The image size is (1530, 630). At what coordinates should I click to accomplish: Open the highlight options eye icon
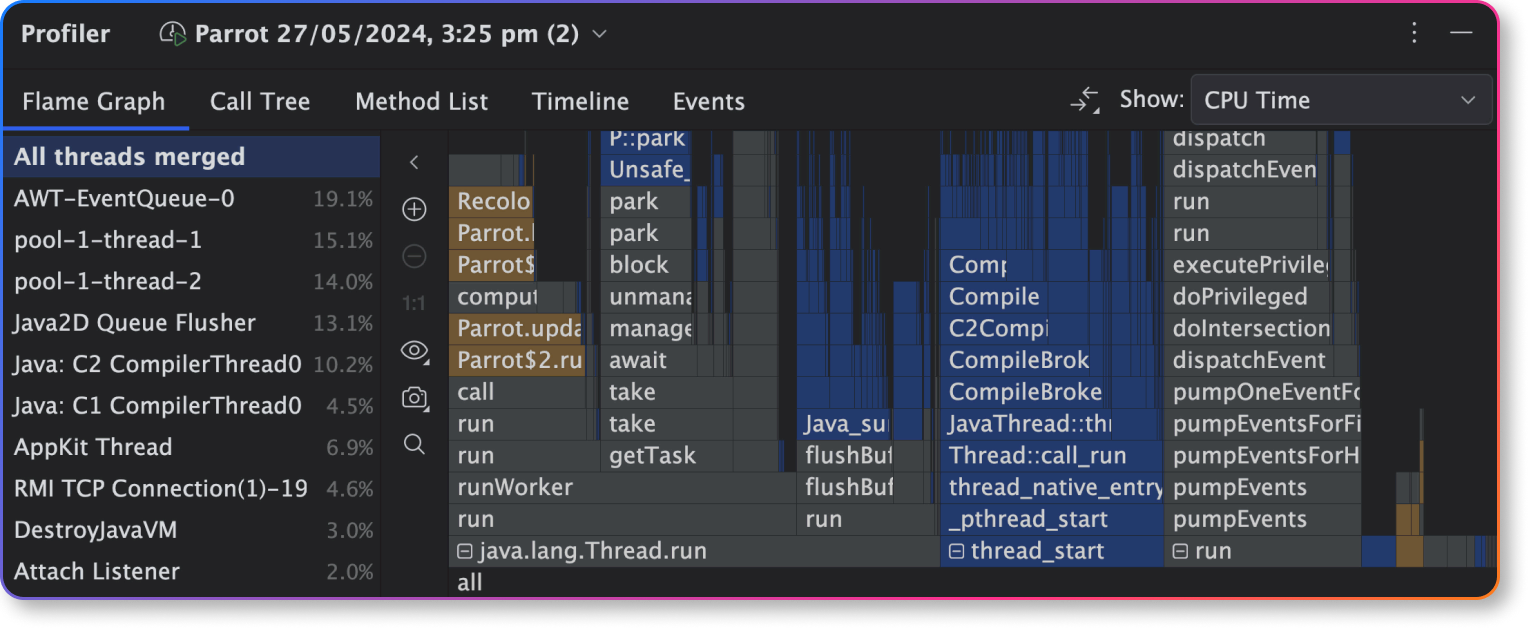click(414, 351)
